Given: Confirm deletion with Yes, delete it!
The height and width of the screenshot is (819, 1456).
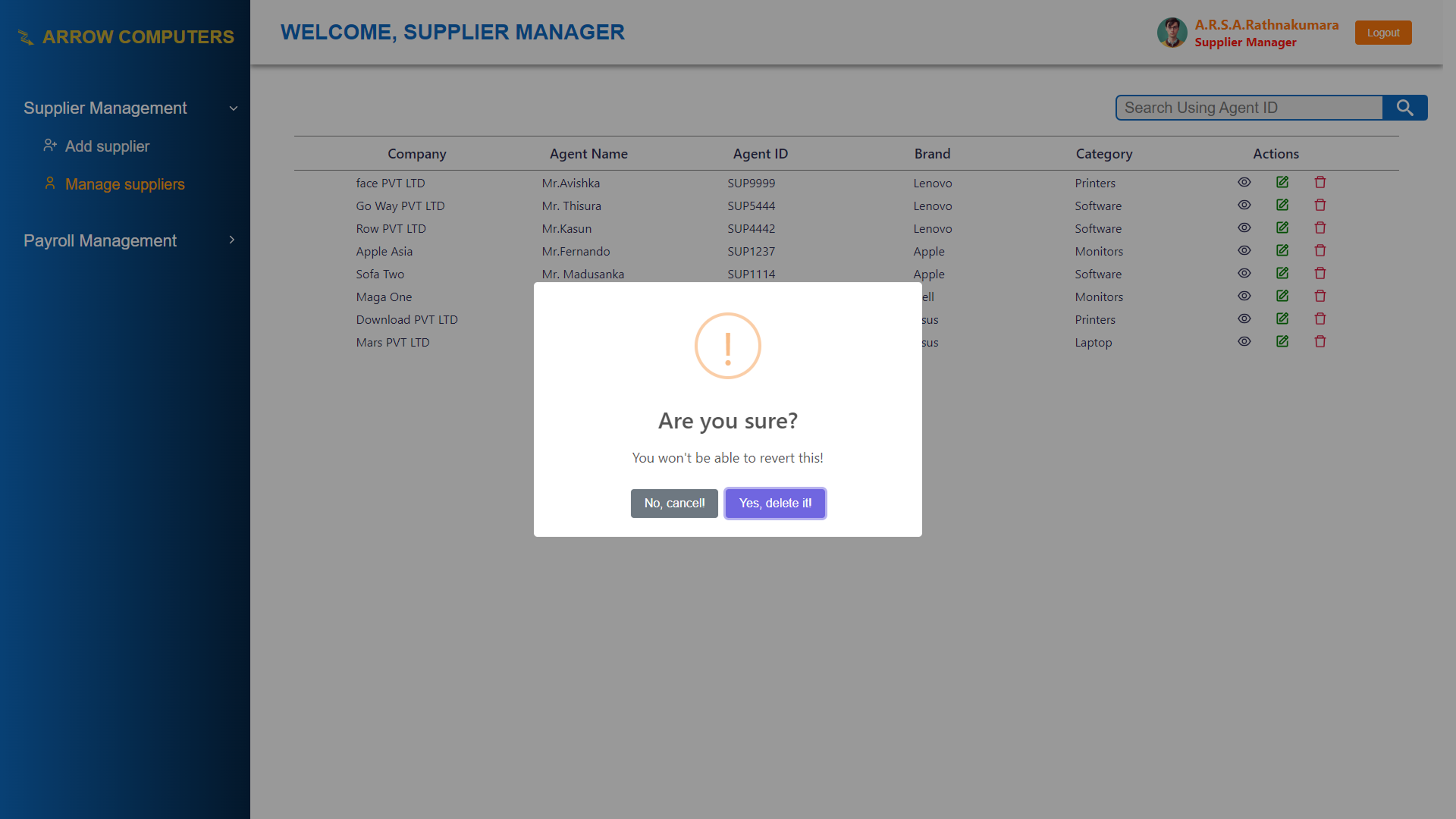Looking at the screenshot, I should [x=774, y=503].
